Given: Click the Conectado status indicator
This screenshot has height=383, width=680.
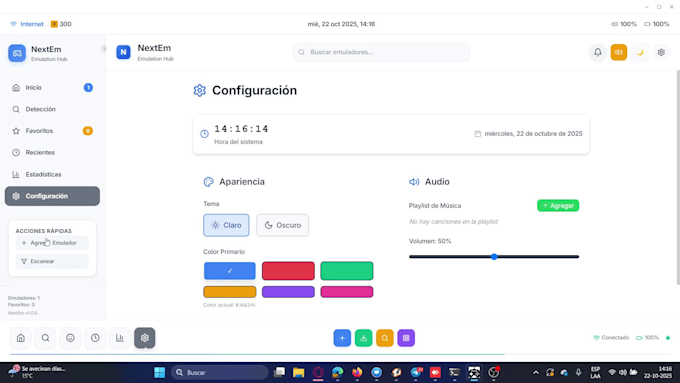Looking at the screenshot, I should click(611, 337).
